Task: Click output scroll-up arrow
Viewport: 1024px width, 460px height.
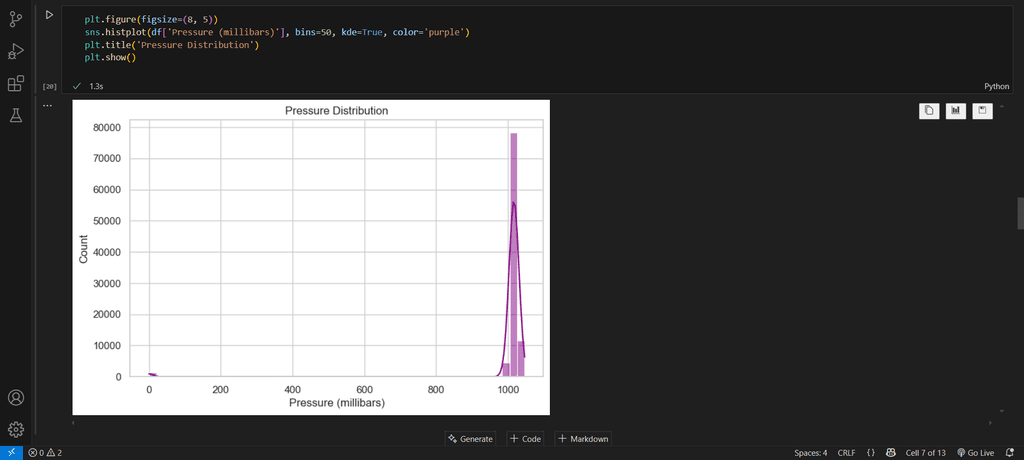Action: click(1002, 105)
